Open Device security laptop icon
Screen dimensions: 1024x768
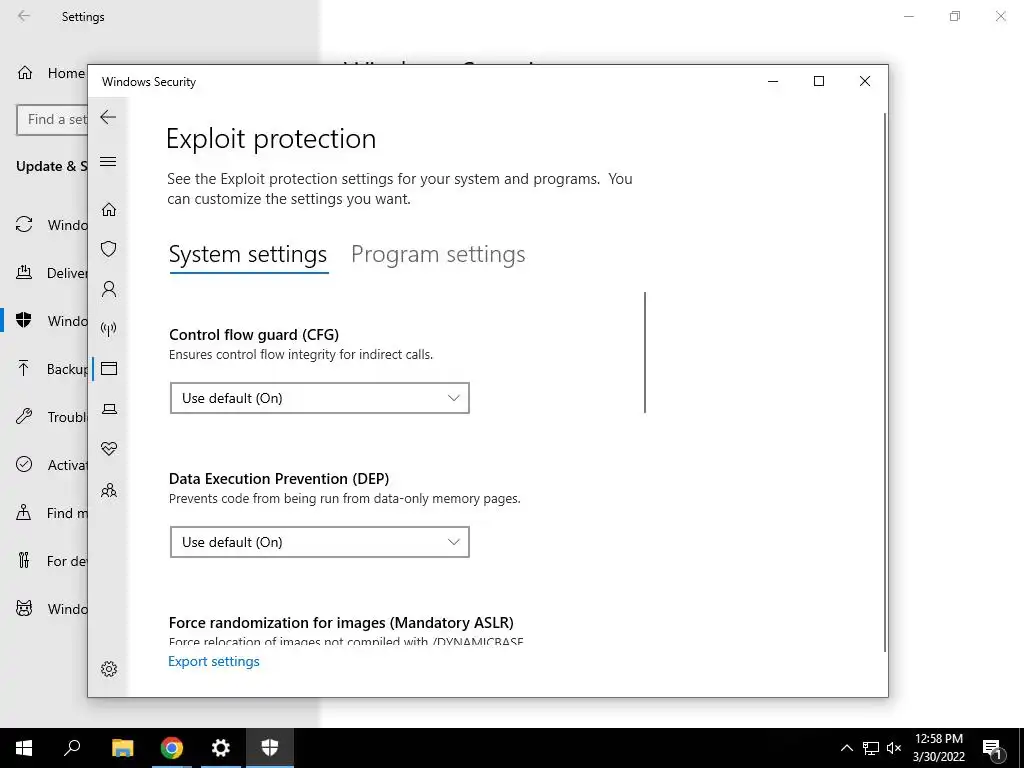pyautogui.click(x=109, y=409)
